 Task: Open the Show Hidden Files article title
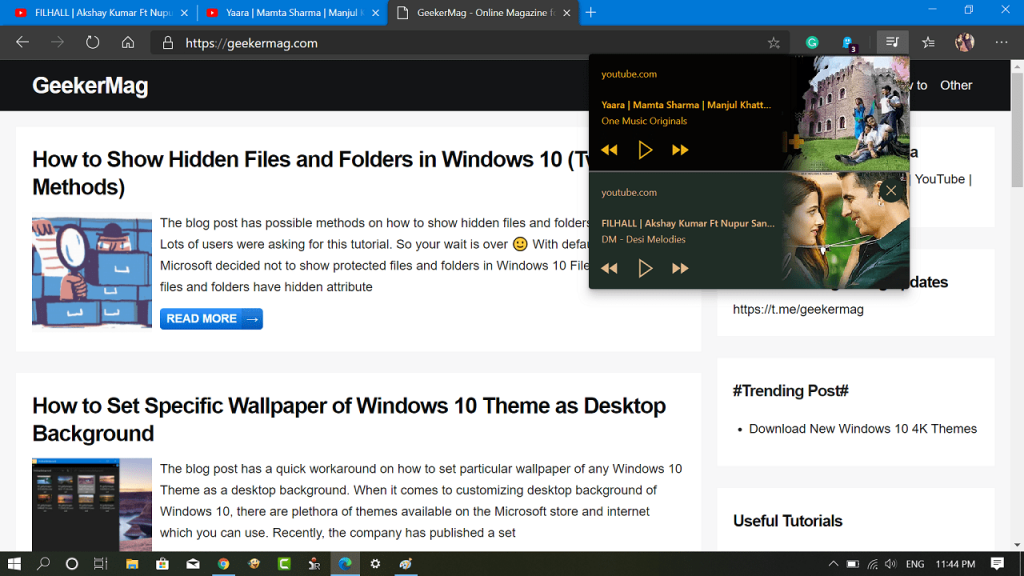tap(310, 173)
